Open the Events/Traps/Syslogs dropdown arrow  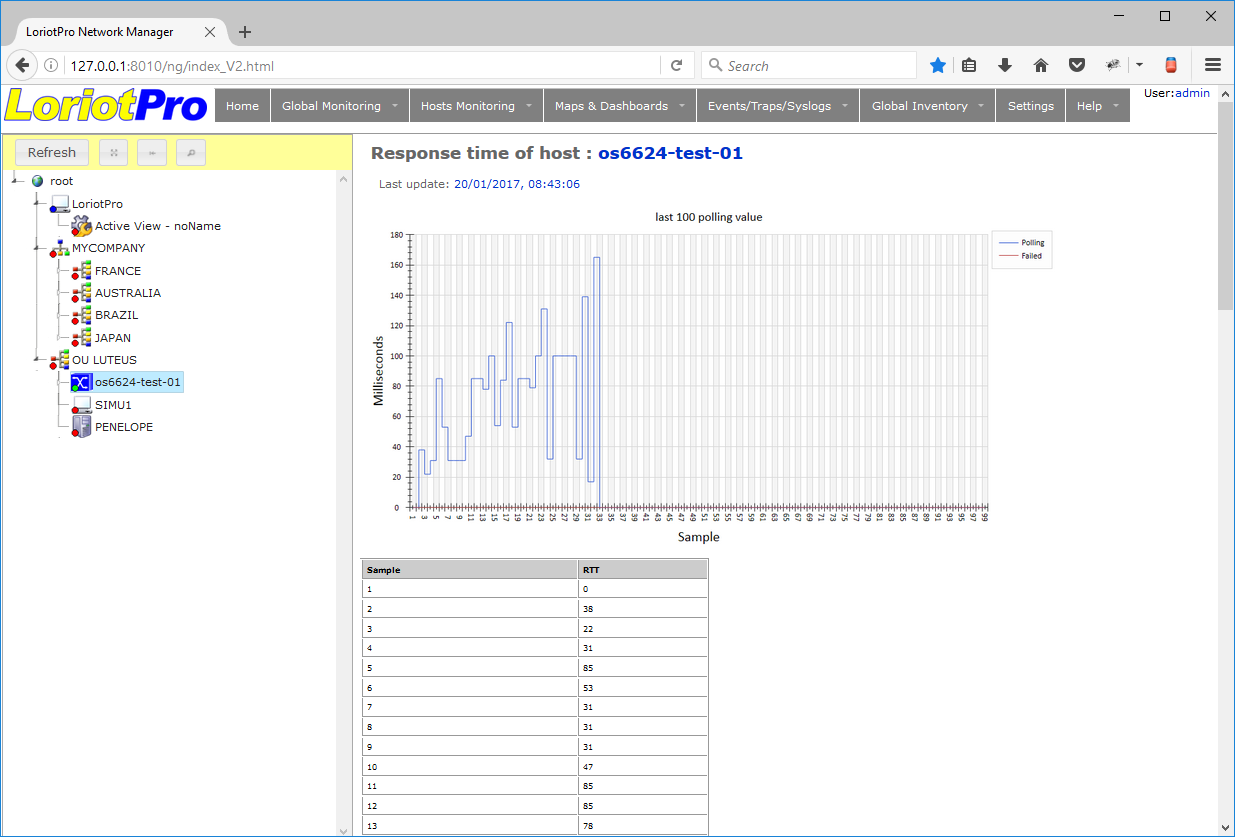[845, 106]
